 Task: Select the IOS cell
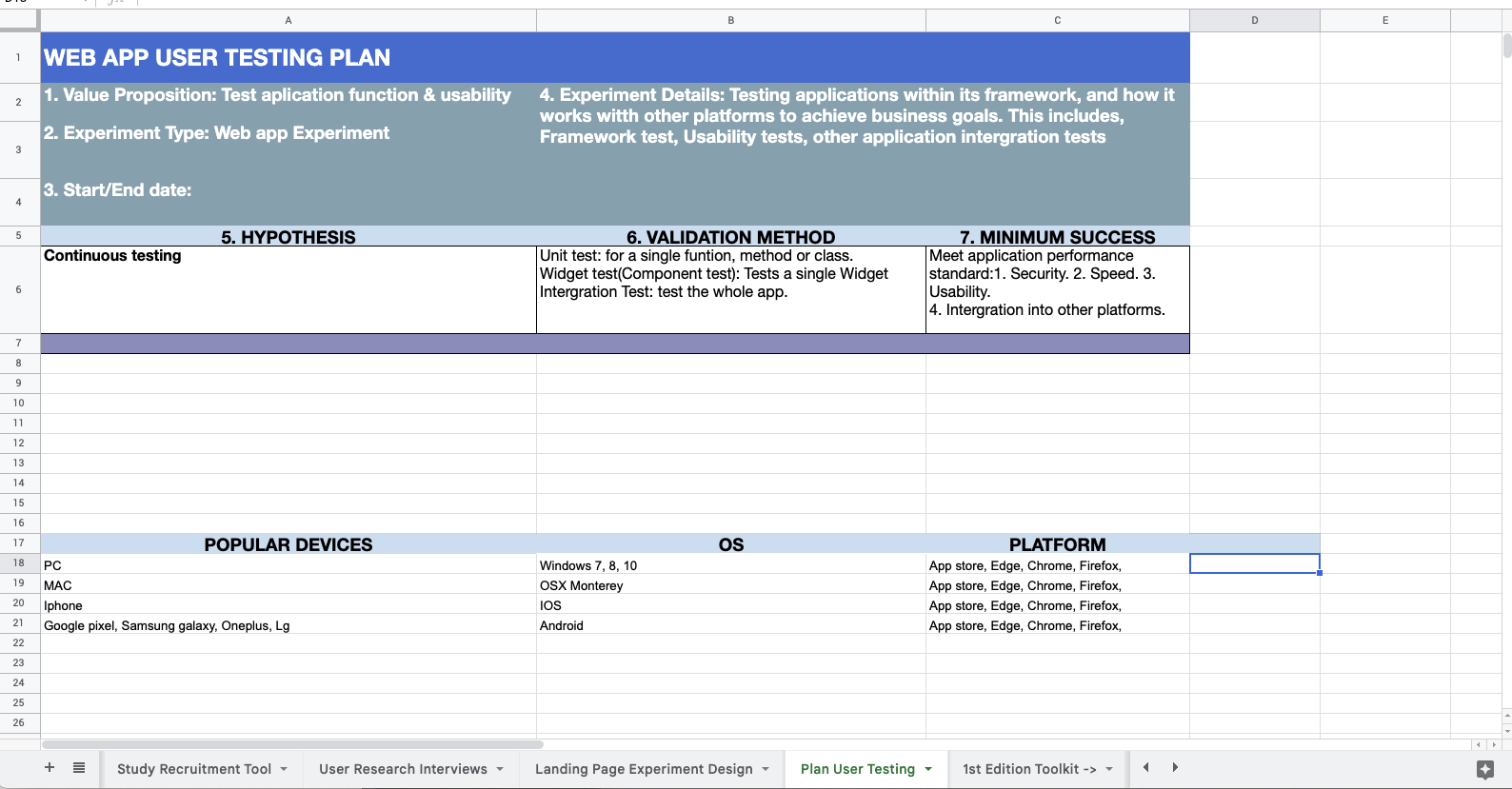tap(731, 604)
